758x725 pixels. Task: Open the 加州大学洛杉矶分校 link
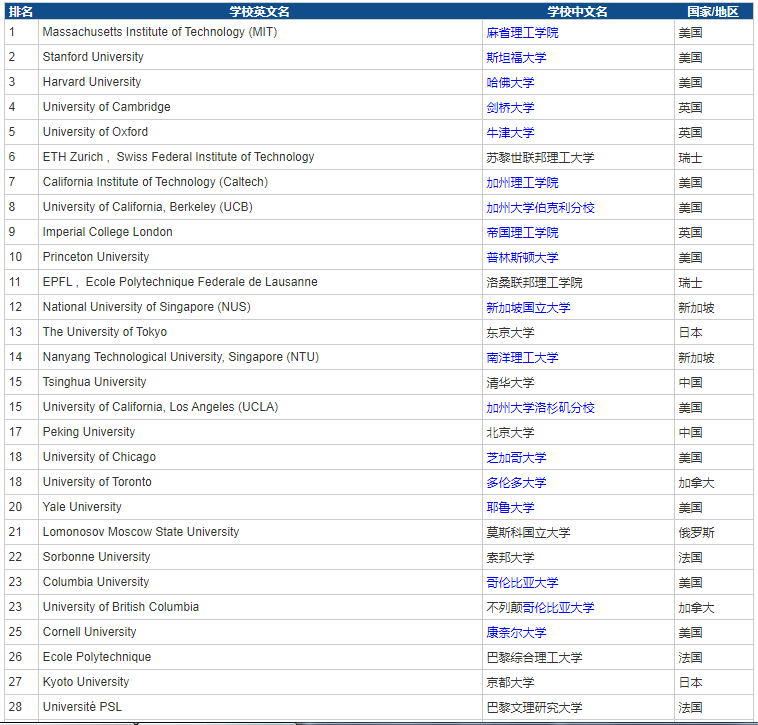tap(540, 408)
